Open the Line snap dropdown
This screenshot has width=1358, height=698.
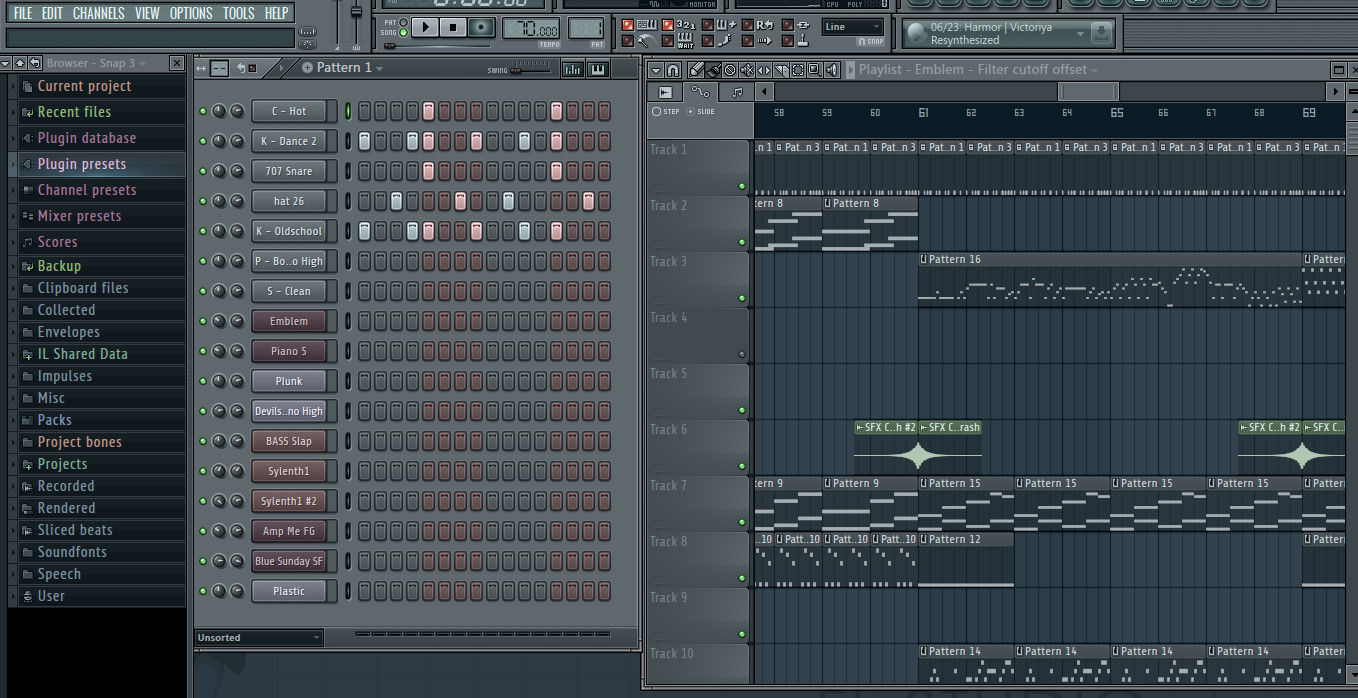pyautogui.click(x=853, y=27)
